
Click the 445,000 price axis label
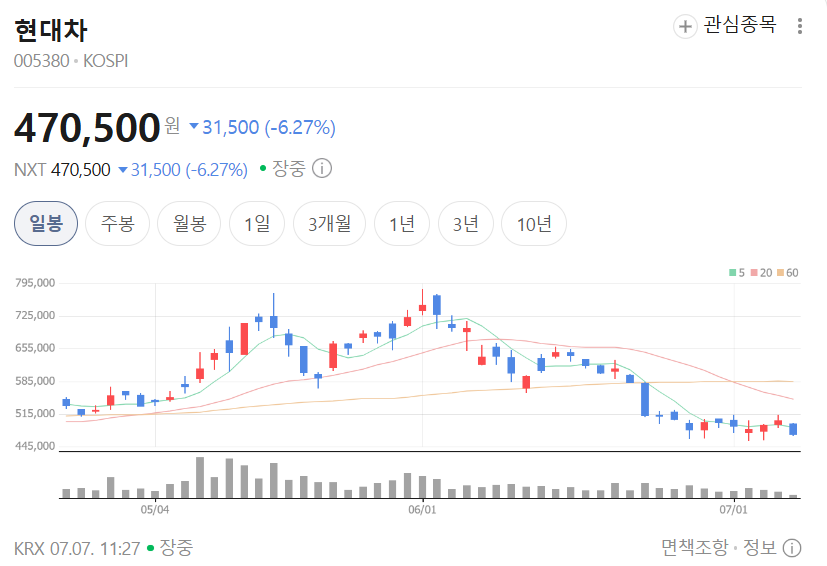35,446
